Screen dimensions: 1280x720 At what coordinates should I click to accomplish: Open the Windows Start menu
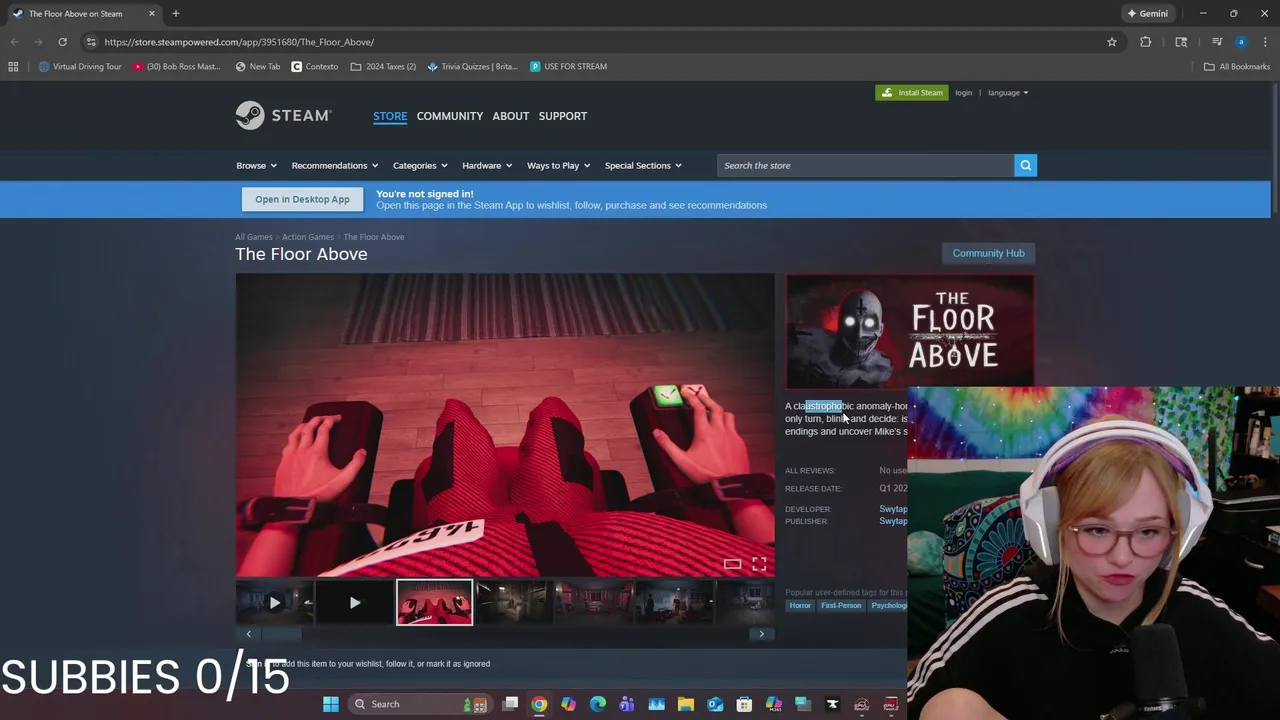pyautogui.click(x=330, y=704)
